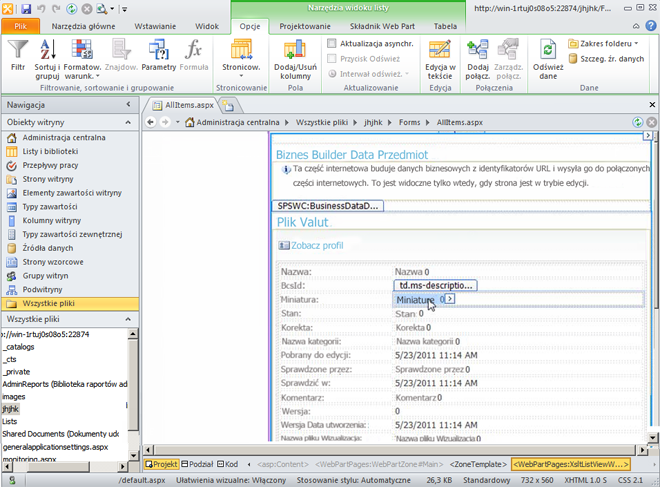Expand web part arrow at top right
660x487 pixels.
point(648,136)
